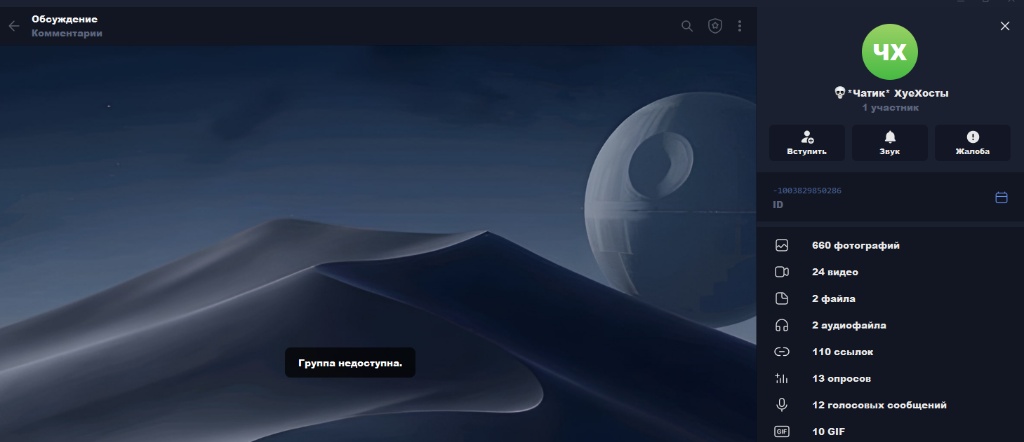Open the 110 ссылок section

pos(889,352)
